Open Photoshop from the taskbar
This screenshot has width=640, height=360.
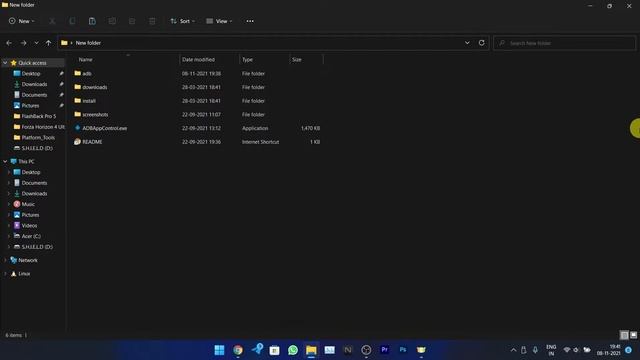point(403,350)
